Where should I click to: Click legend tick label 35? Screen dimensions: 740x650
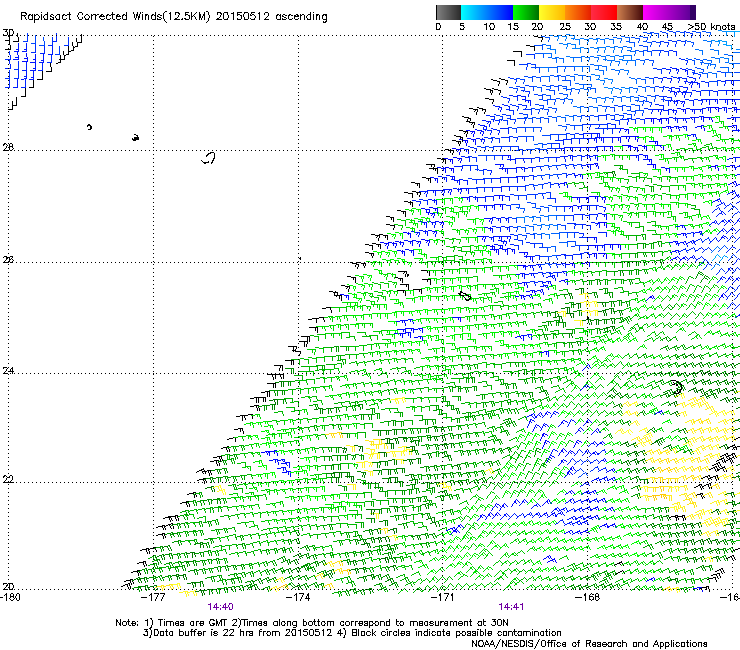click(x=616, y=26)
